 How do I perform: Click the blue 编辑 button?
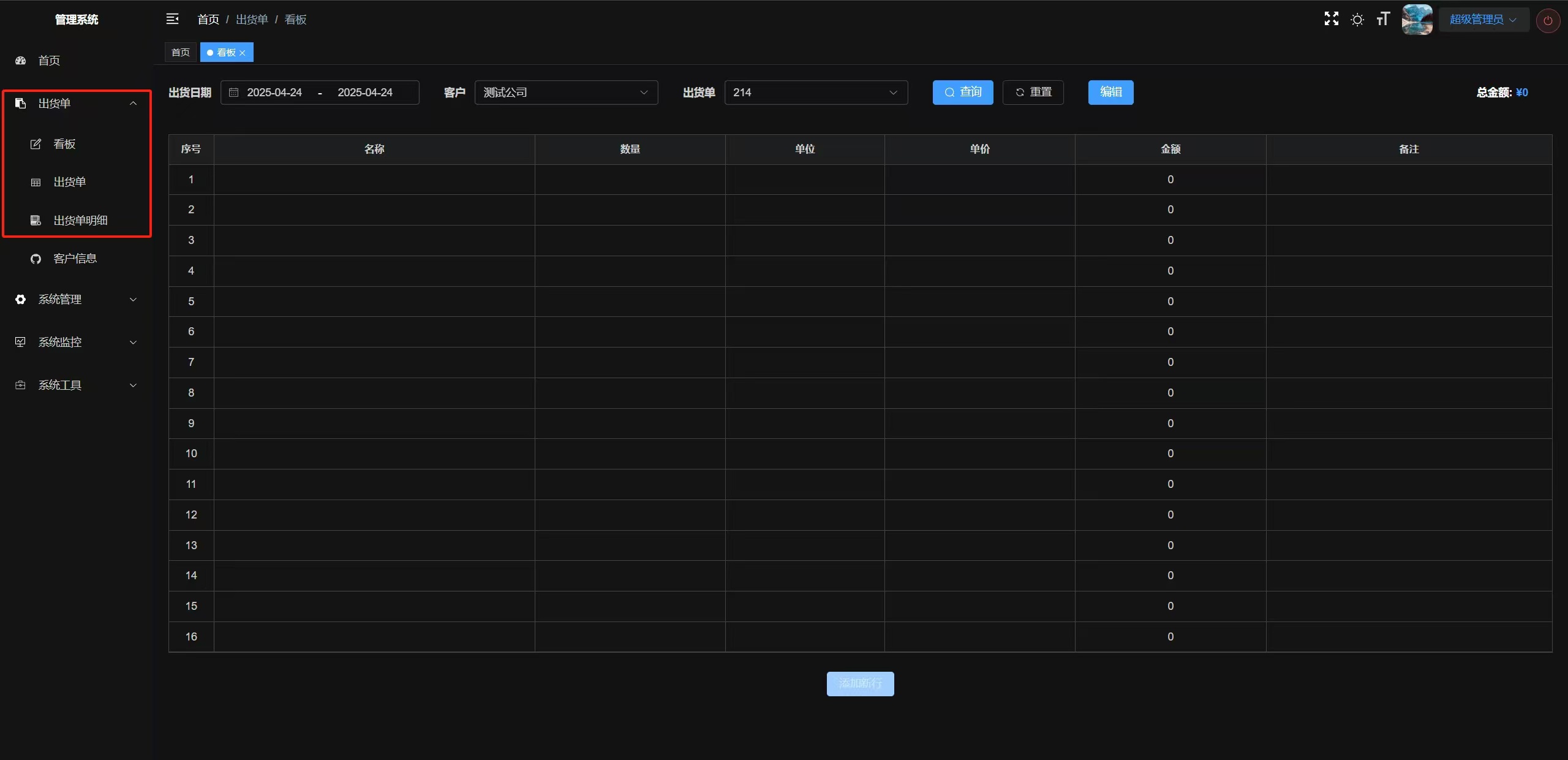[x=1110, y=93]
